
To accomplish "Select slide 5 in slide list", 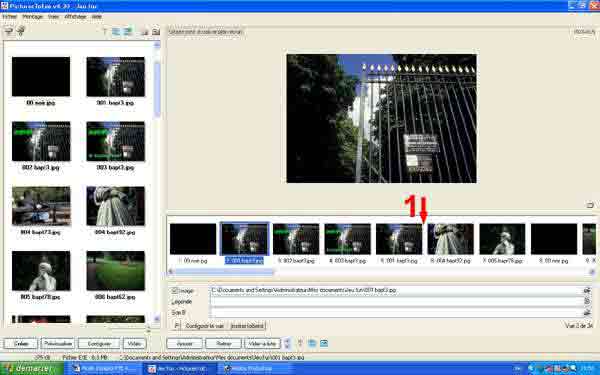I will 399,239.
